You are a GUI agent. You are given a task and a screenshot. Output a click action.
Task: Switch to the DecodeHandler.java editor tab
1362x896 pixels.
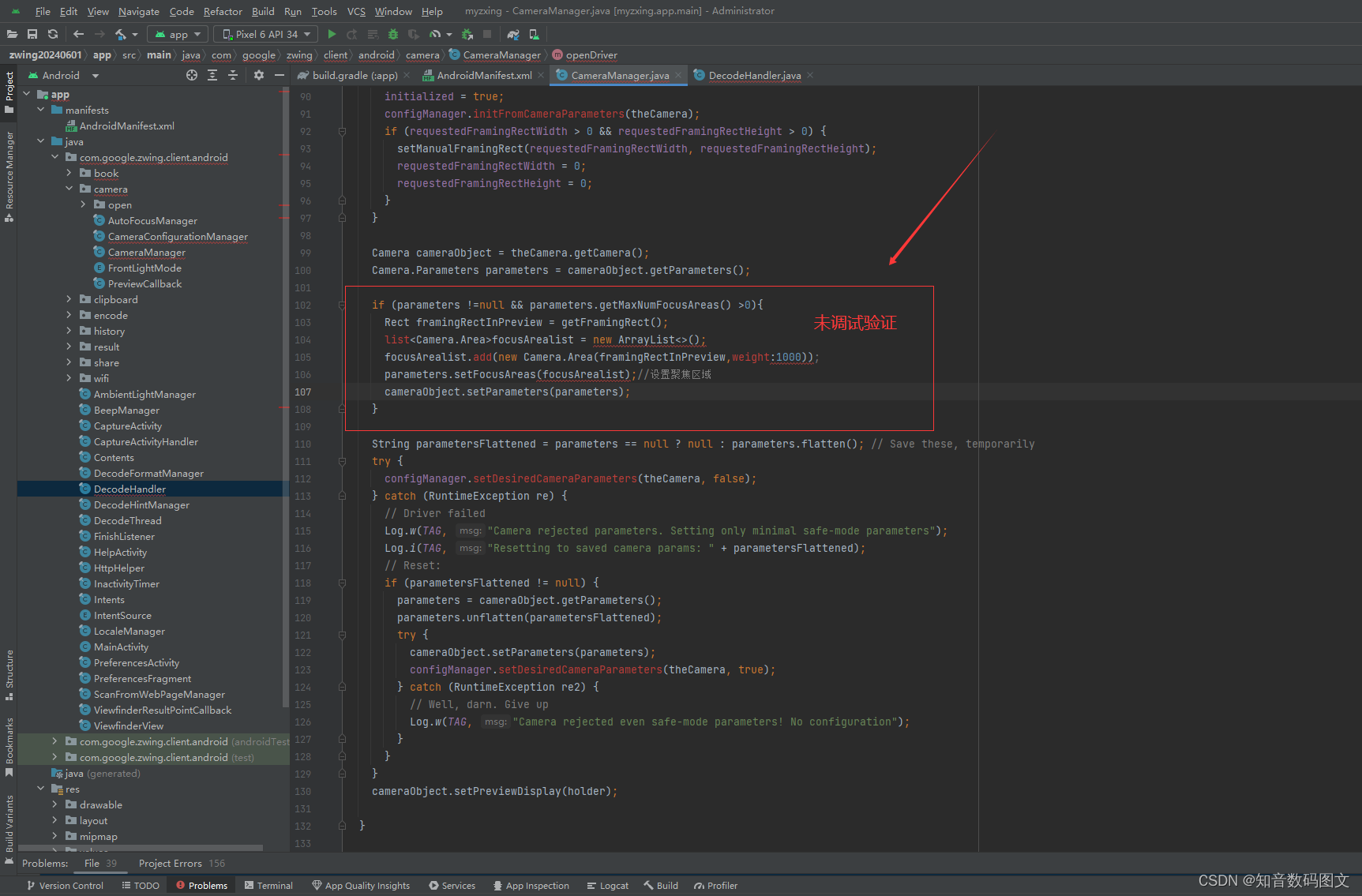(x=748, y=75)
